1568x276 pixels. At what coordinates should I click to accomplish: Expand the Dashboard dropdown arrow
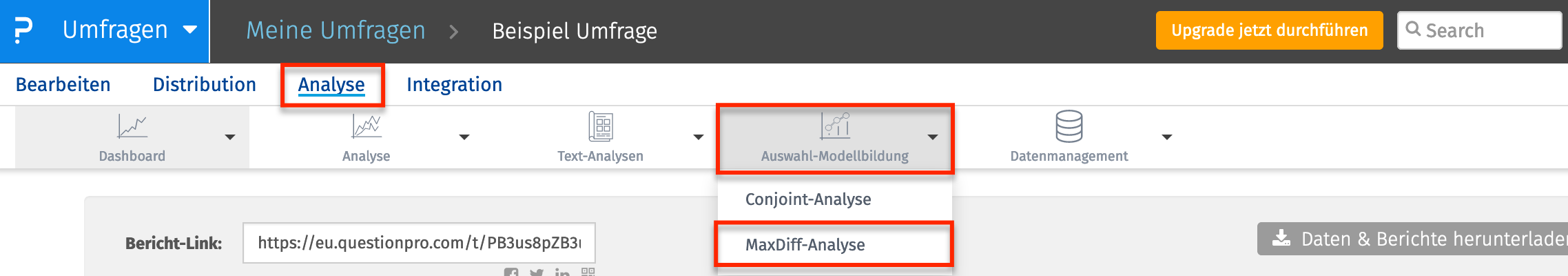(x=230, y=137)
